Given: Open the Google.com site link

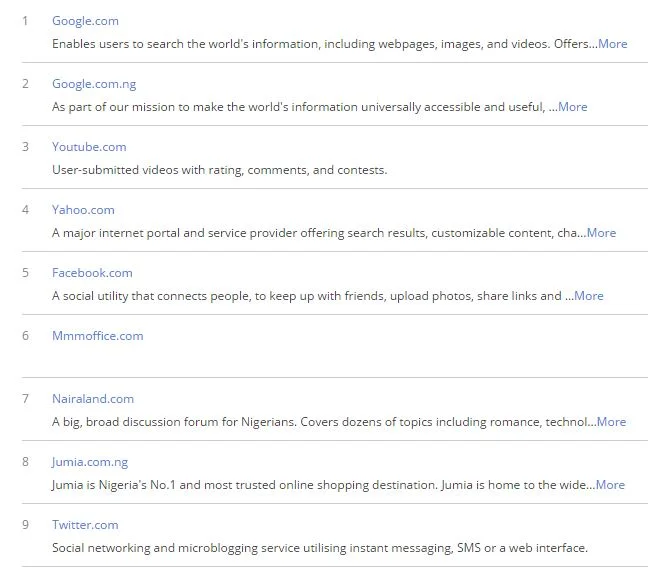Looking at the screenshot, I should 86,21.
